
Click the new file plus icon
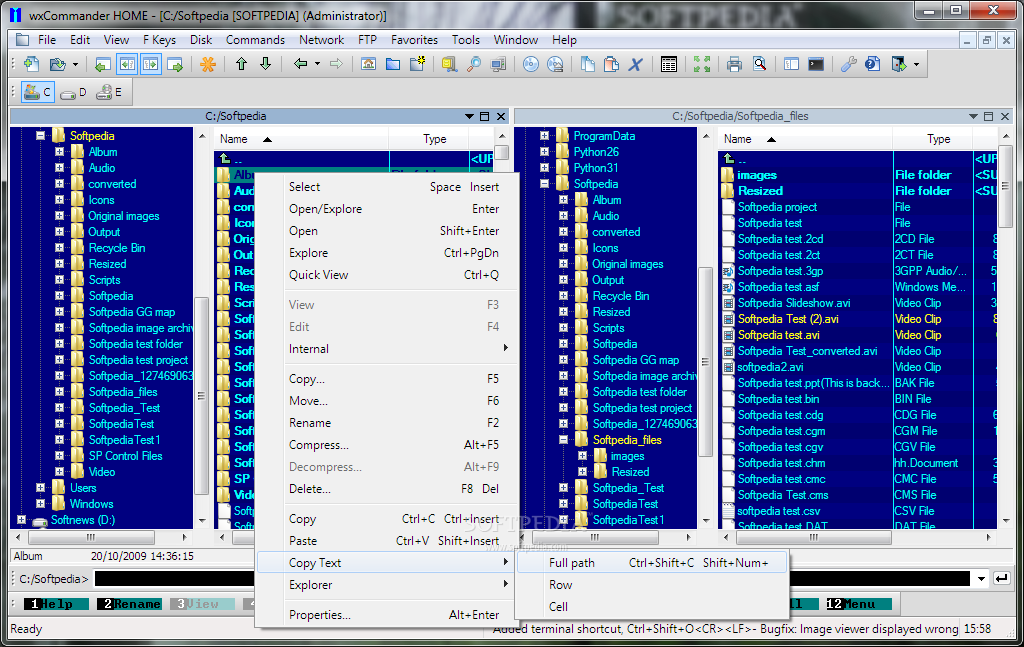click(31, 64)
